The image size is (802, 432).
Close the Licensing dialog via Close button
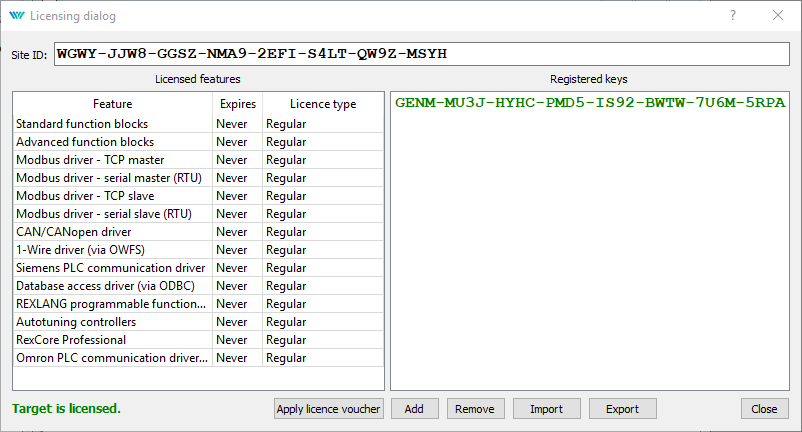tap(764, 409)
